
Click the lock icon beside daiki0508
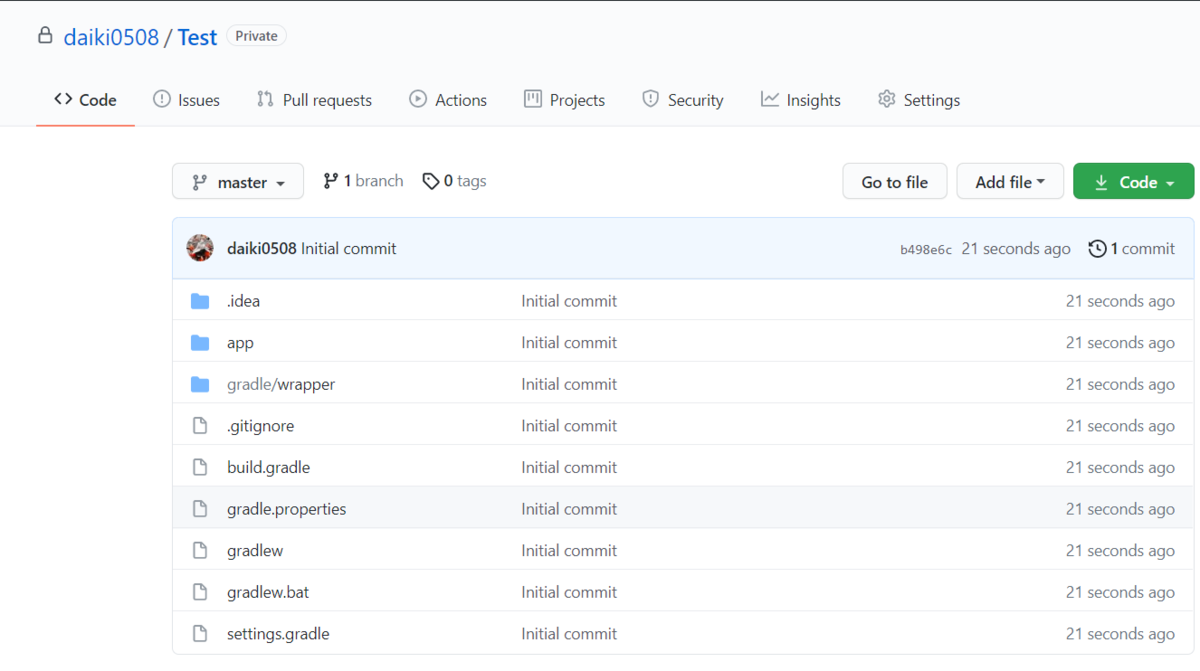coord(45,36)
